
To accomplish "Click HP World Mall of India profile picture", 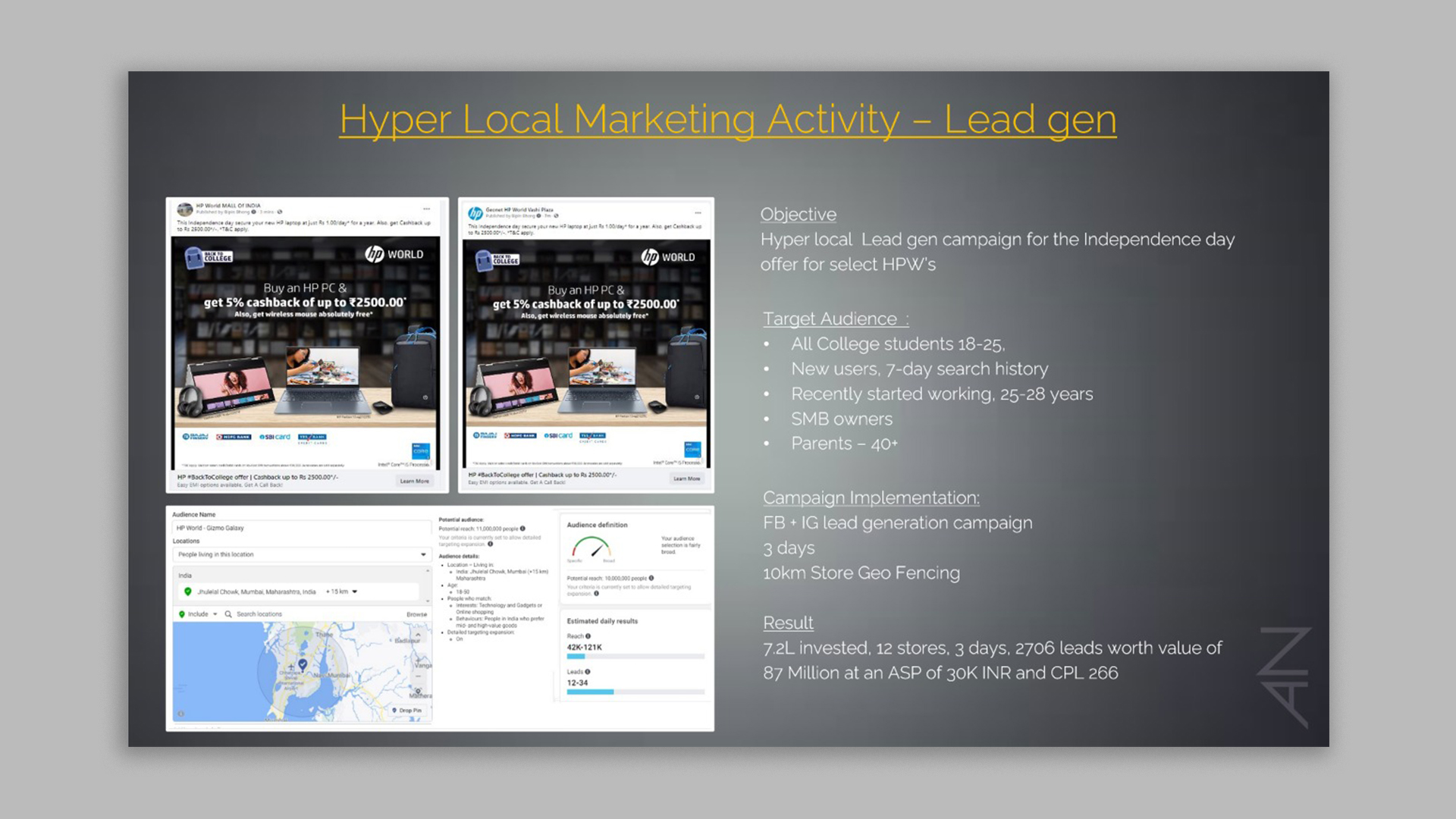I will click(x=184, y=209).
